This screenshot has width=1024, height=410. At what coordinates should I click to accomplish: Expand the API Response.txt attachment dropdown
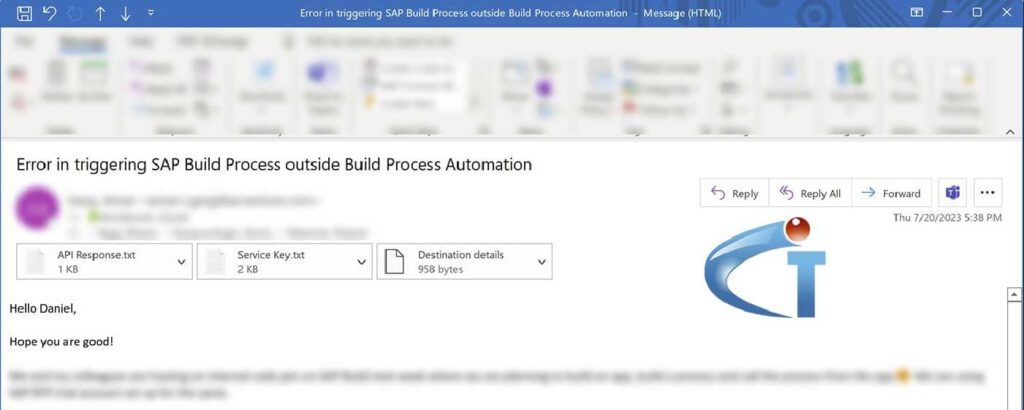coord(182,262)
